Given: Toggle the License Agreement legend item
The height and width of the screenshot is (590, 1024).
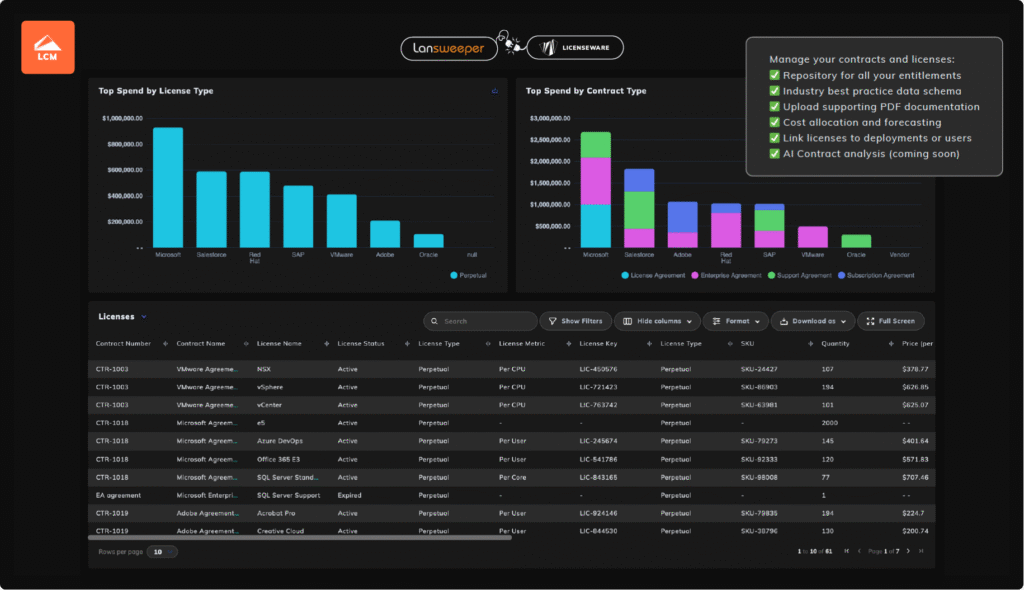Looking at the screenshot, I should tap(653, 276).
